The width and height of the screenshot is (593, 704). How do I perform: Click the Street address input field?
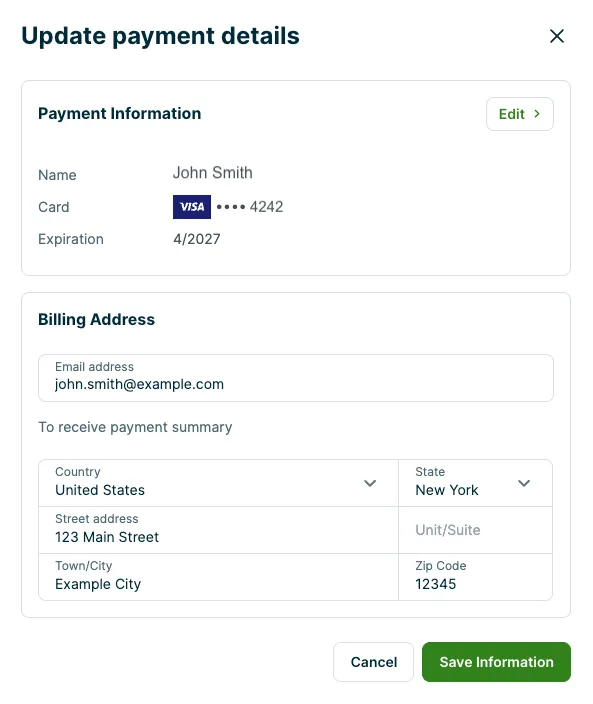[219, 530]
